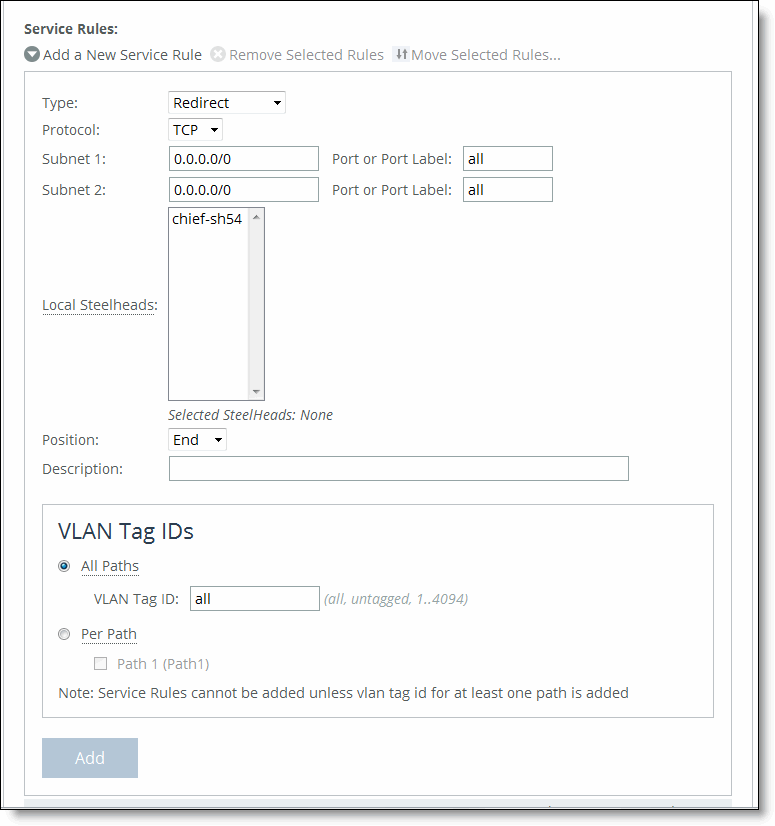Click the Local Steelheads list scrollbar track
775x826 pixels.
tap(256, 304)
